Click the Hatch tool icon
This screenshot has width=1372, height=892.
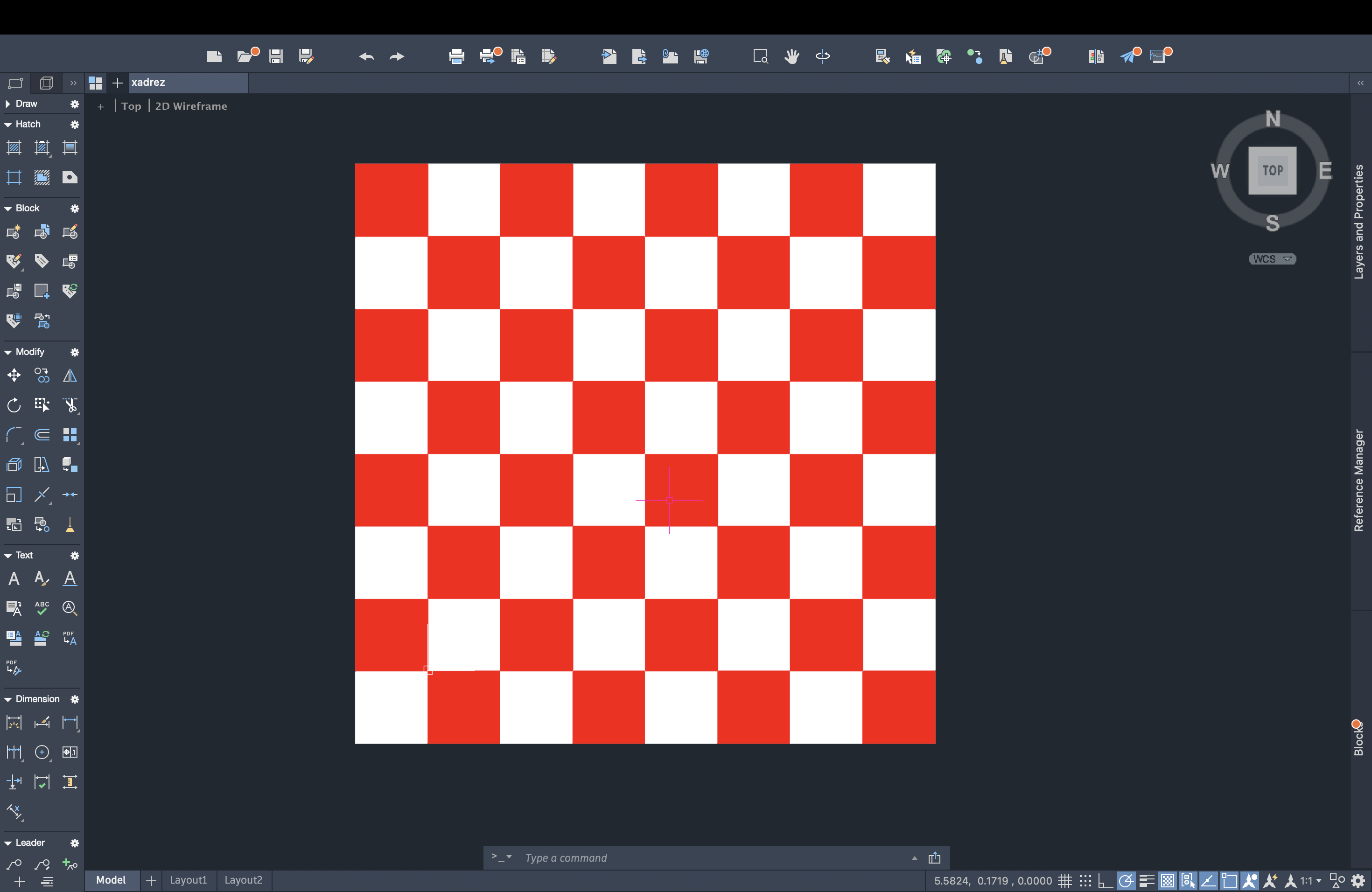[x=14, y=147]
